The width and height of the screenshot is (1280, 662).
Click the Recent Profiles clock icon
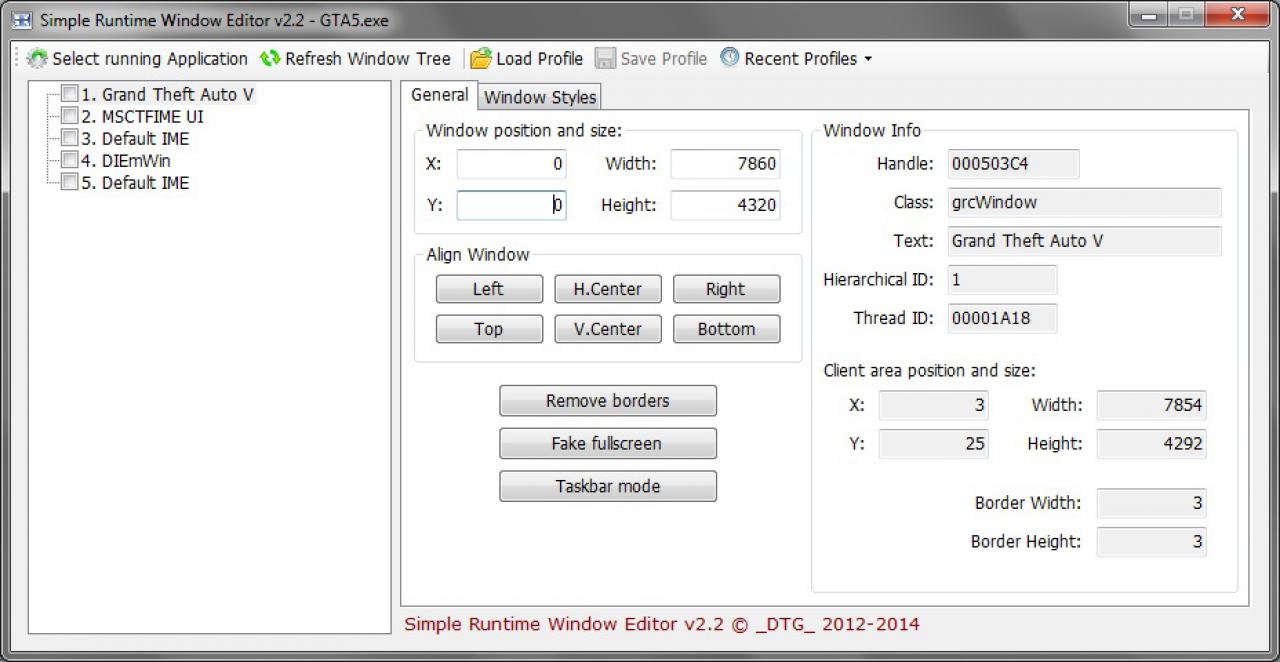pos(730,57)
